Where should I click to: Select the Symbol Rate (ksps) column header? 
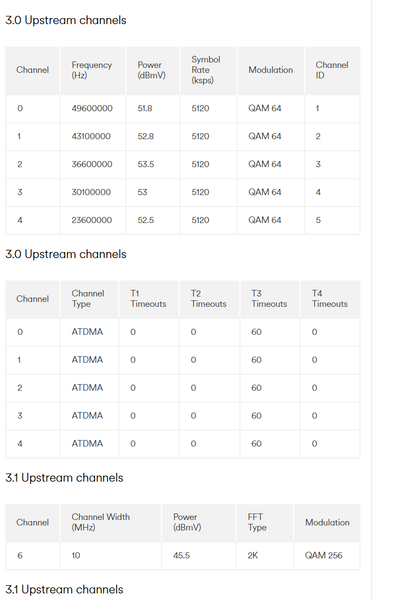point(206,70)
